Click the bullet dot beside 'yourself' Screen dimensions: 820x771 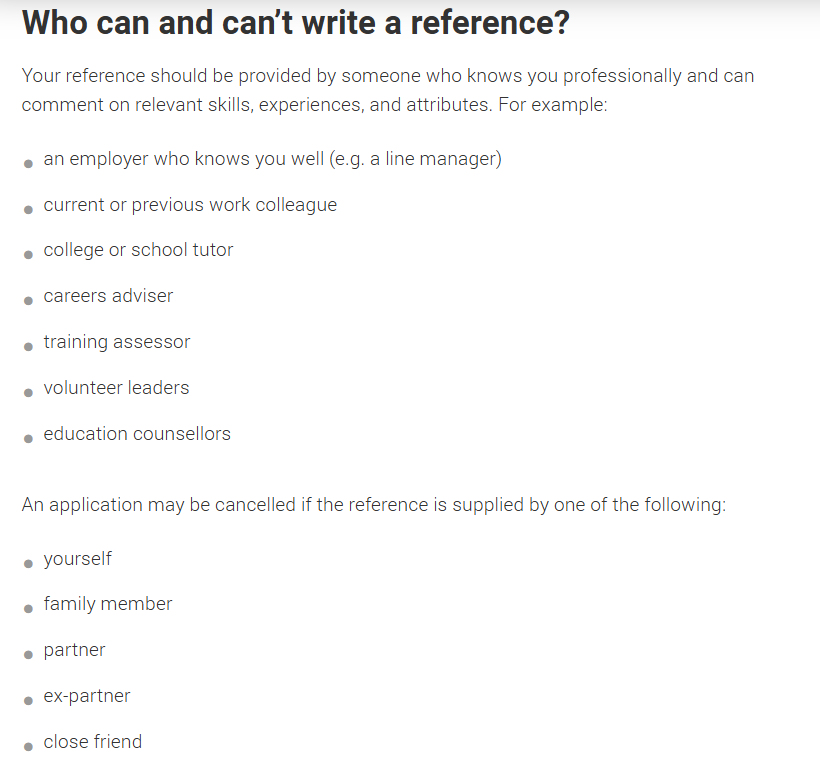pyautogui.click(x=28, y=564)
